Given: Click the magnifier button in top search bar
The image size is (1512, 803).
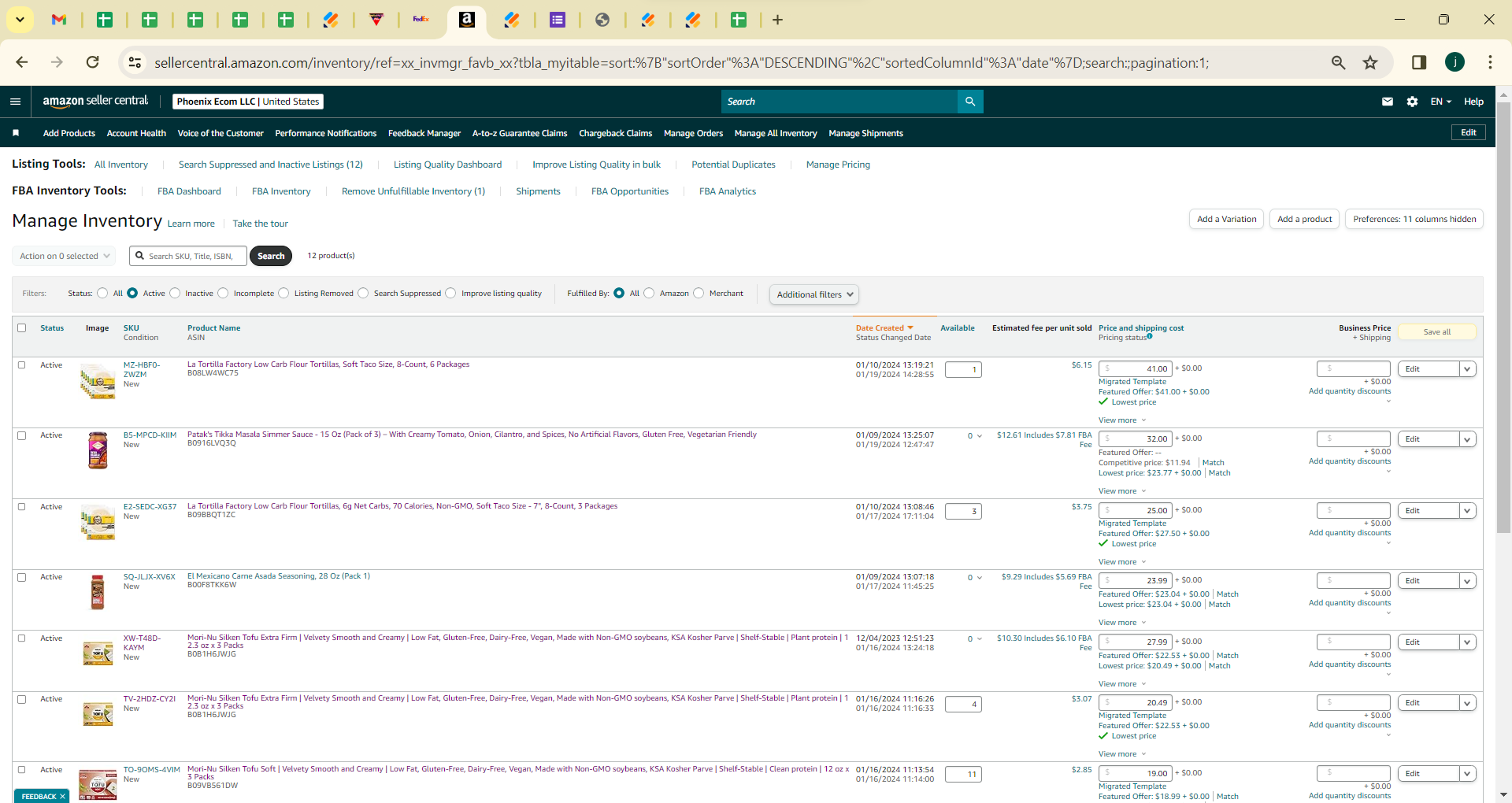Looking at the screenshot, I should pos(970,102).
